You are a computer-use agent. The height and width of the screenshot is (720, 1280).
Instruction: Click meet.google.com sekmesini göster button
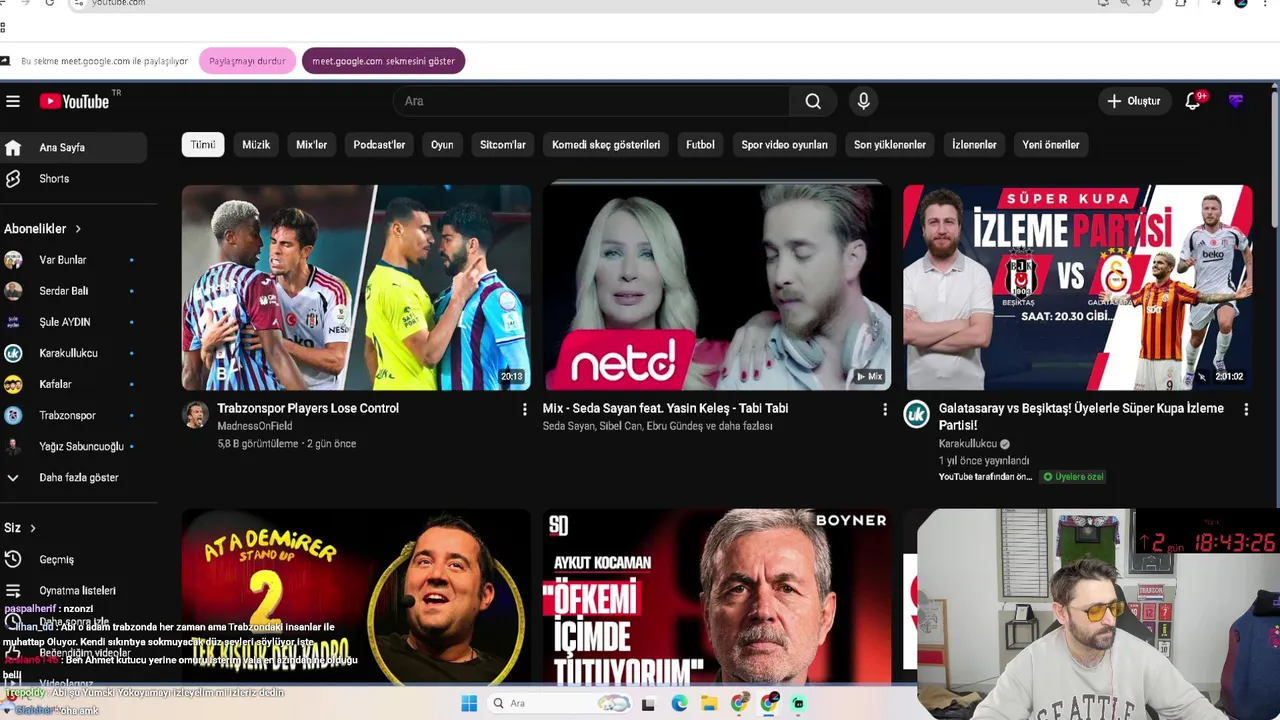[383, 61]
